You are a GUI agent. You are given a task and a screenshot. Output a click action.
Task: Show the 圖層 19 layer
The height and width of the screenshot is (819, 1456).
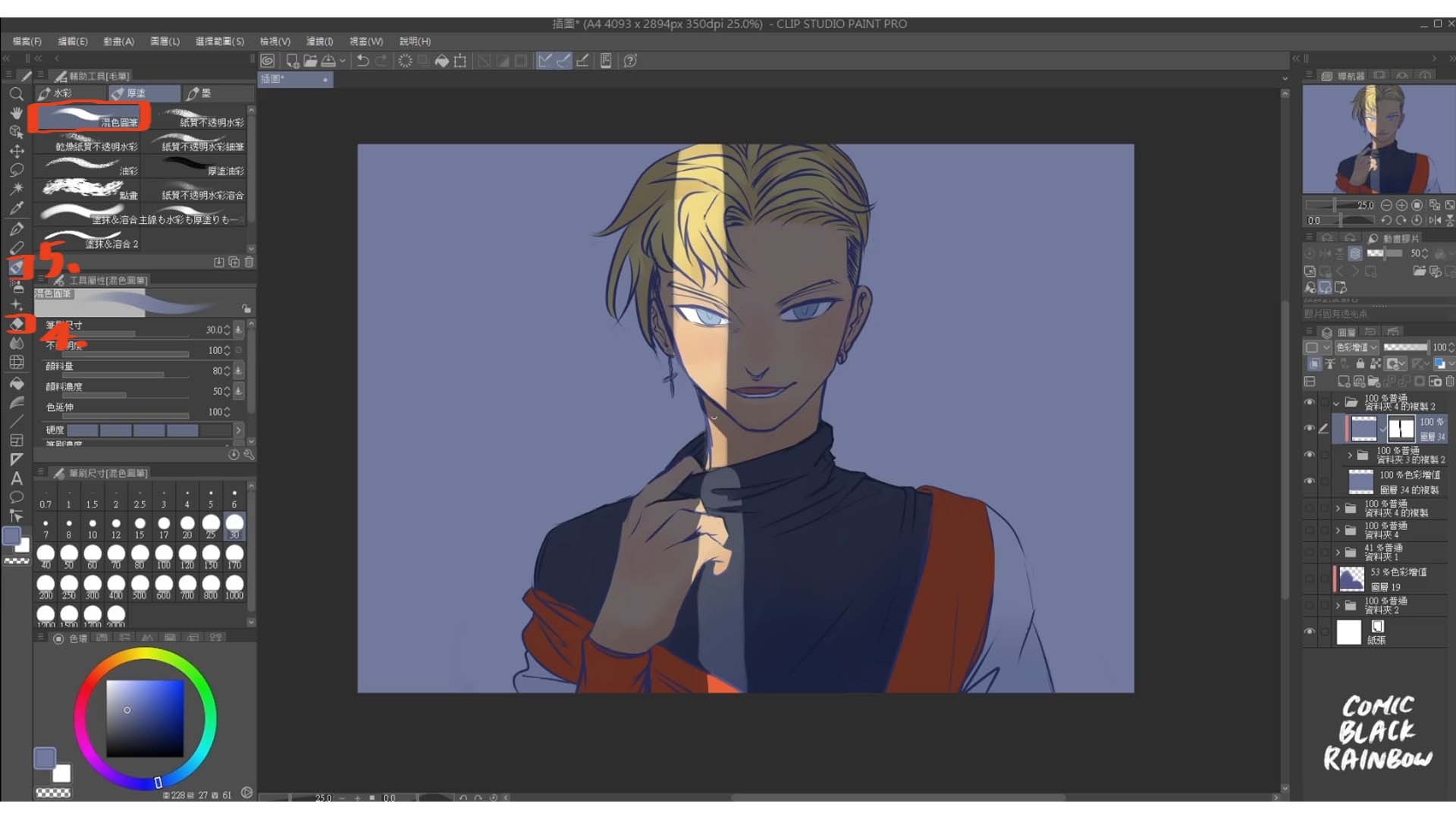[1309, 579]
